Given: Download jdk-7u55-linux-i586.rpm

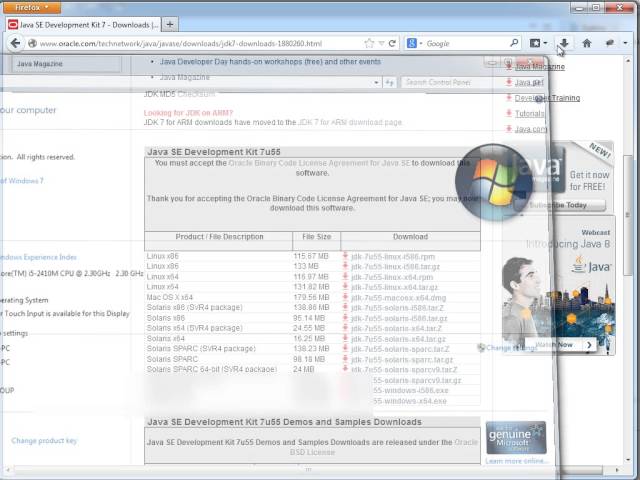Looking at the screenshot, I should (x=393, y=257).
